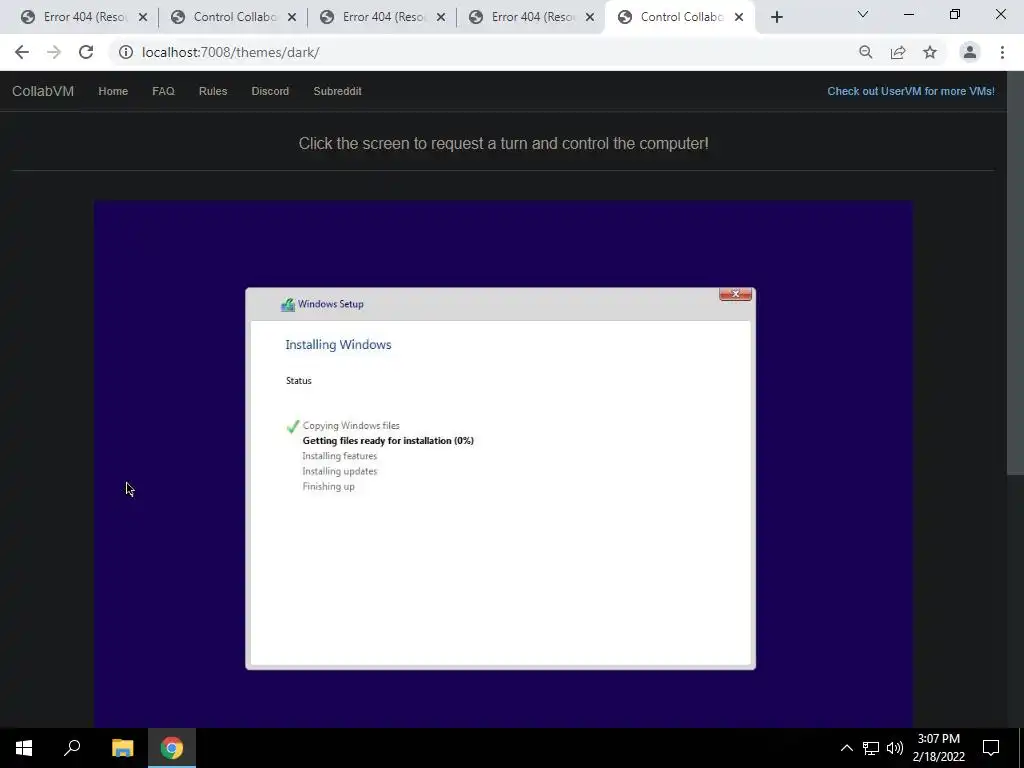1024x768 pixels.
Task: Close the third tab, Error 404
Action: click(441, 18)
